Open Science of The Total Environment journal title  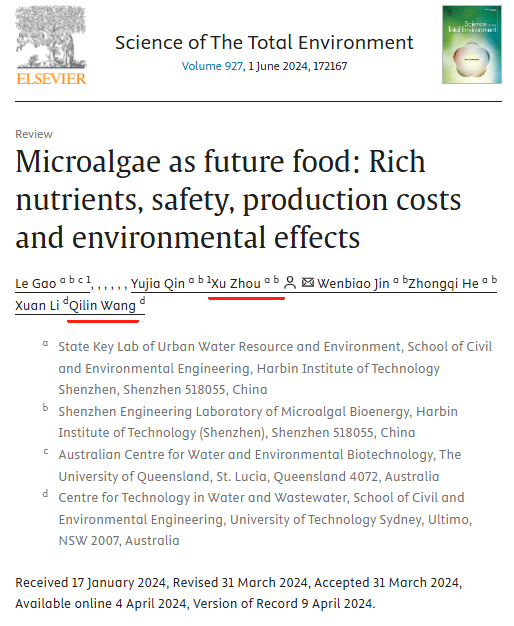click(264, 43)
